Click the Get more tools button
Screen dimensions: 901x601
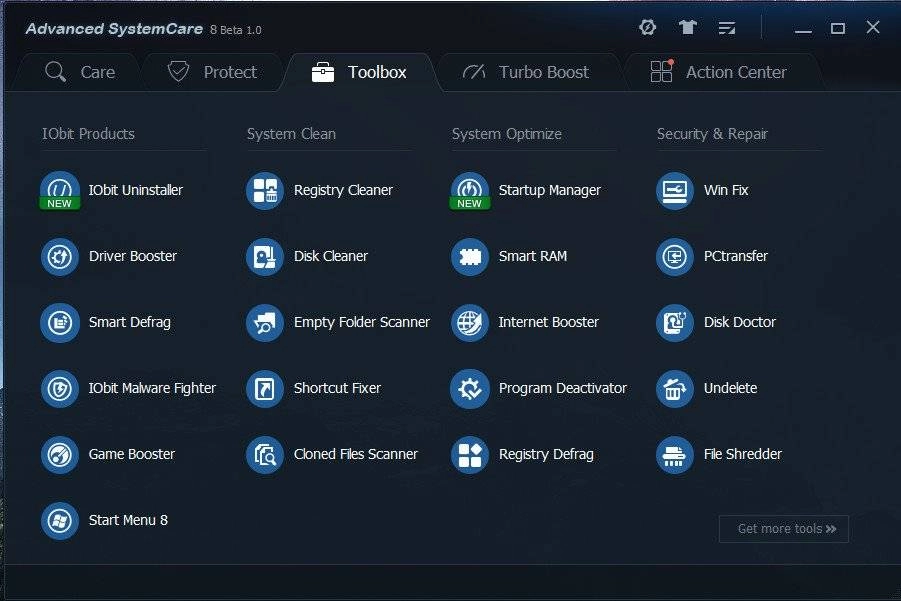tap(784, 529)
